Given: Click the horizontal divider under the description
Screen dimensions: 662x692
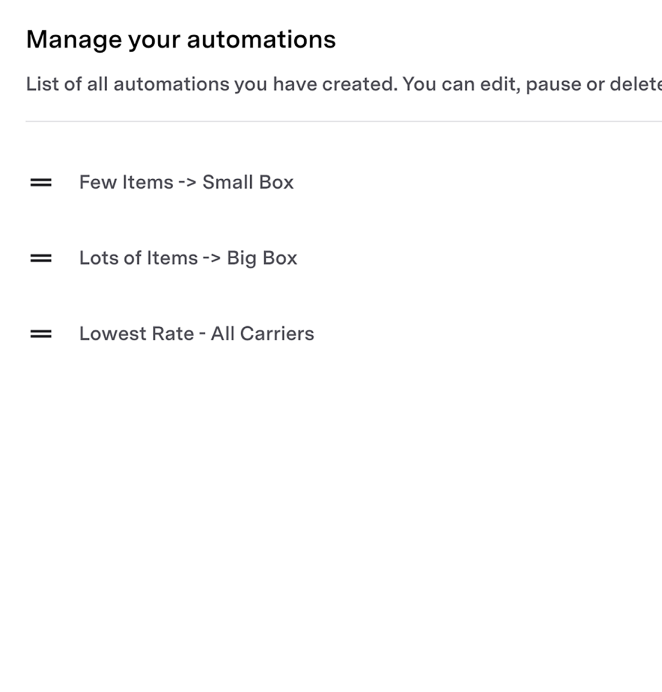Looking at the screenshot, I should (344, 121).
